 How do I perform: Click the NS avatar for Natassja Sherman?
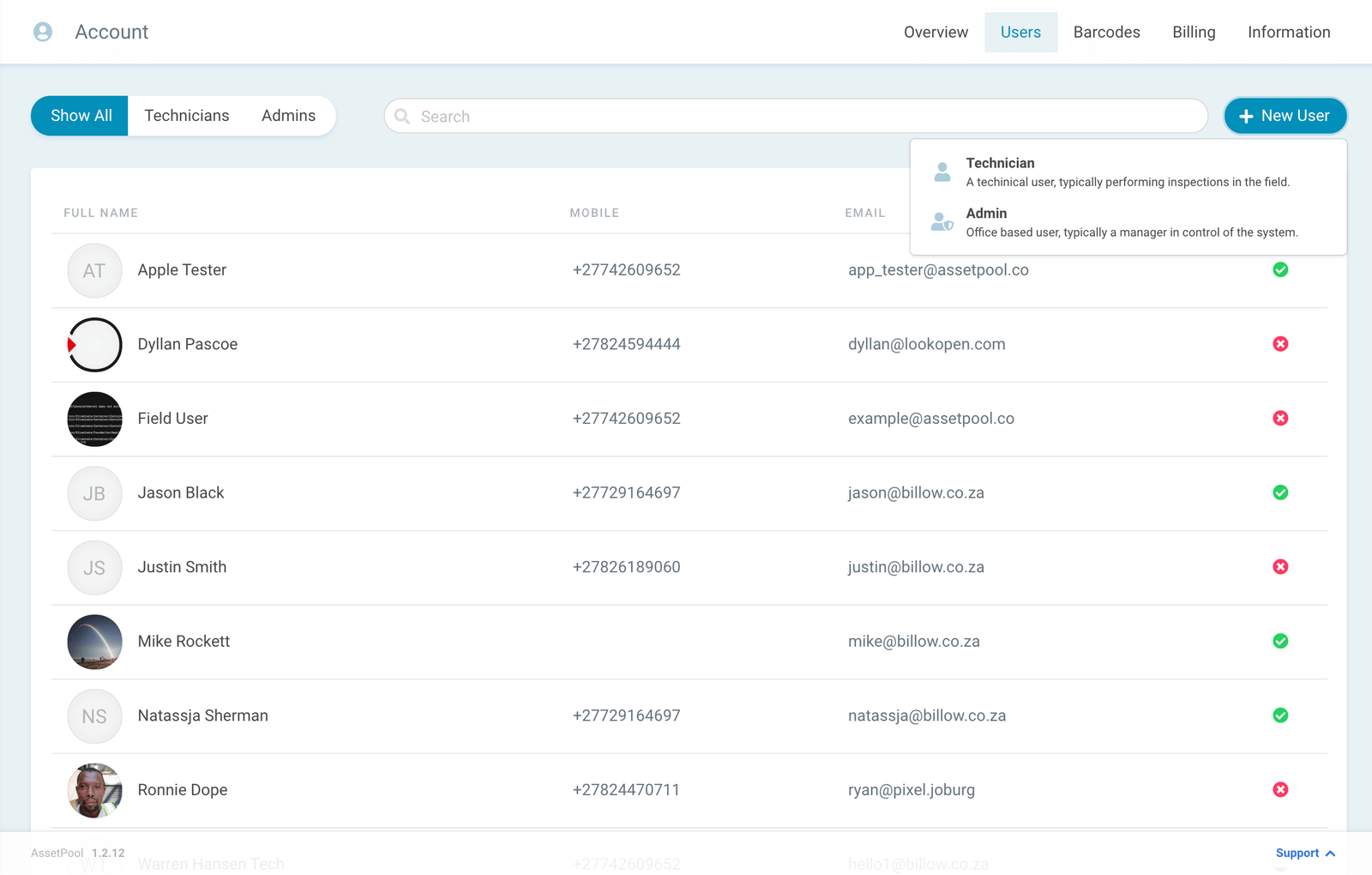pos(94,716)
